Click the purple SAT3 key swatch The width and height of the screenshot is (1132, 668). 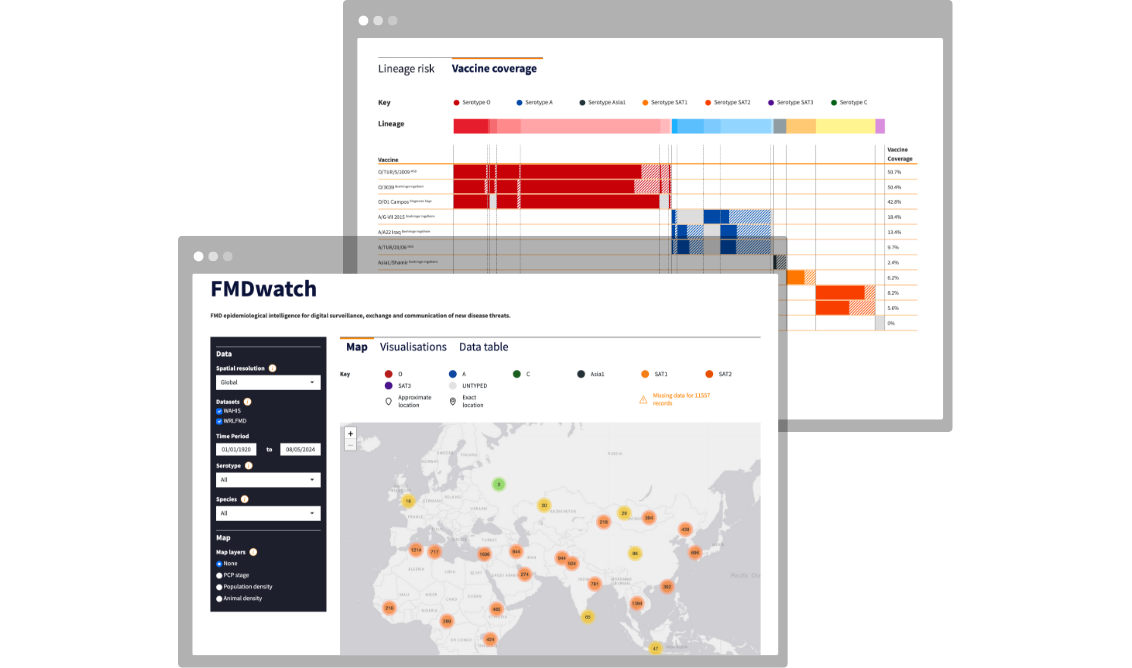[388, 386]
